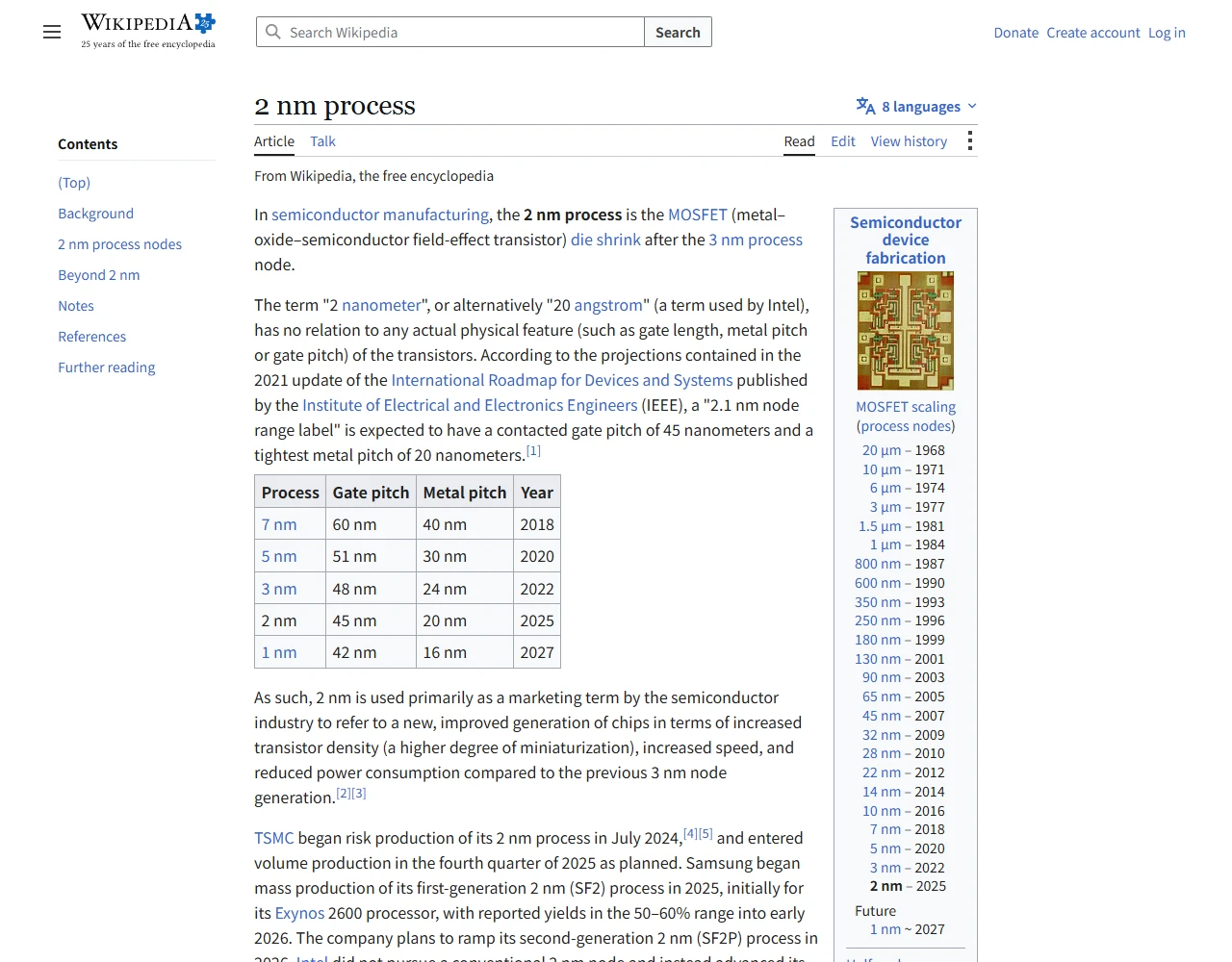Jump to (Top) in Contents
The height and width of the screenshot is (962, 1232).
pyautogui.click(x=74, y=183)
